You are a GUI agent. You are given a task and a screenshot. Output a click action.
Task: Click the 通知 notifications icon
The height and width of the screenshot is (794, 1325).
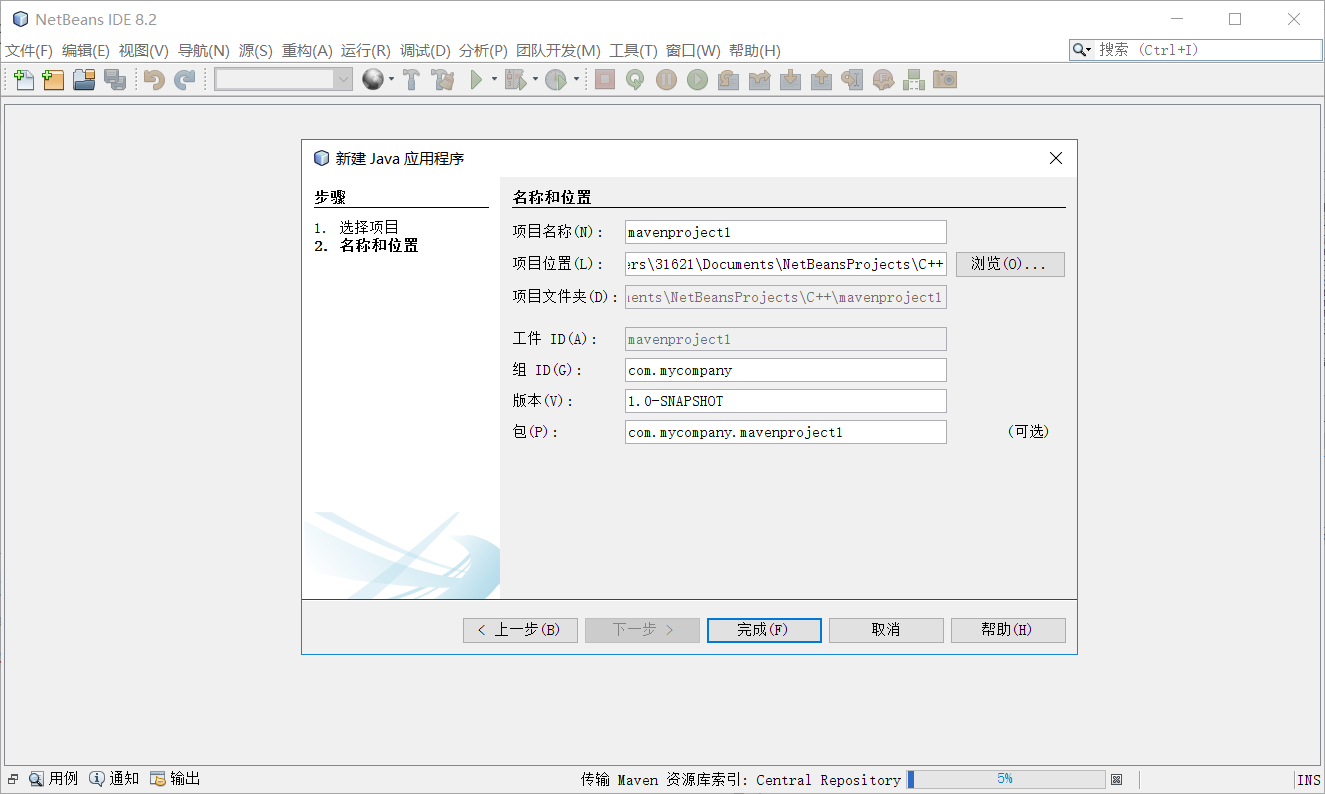(97, 779)
